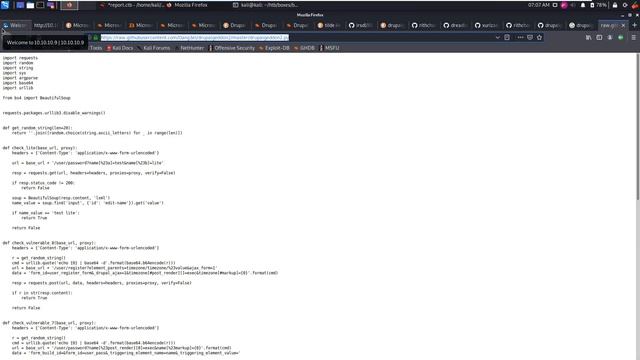Image resolution: width=640 pixels, height=360 pixels.
Task: Open the site security lock icon beside URL
Action: [x=96, y=38]
